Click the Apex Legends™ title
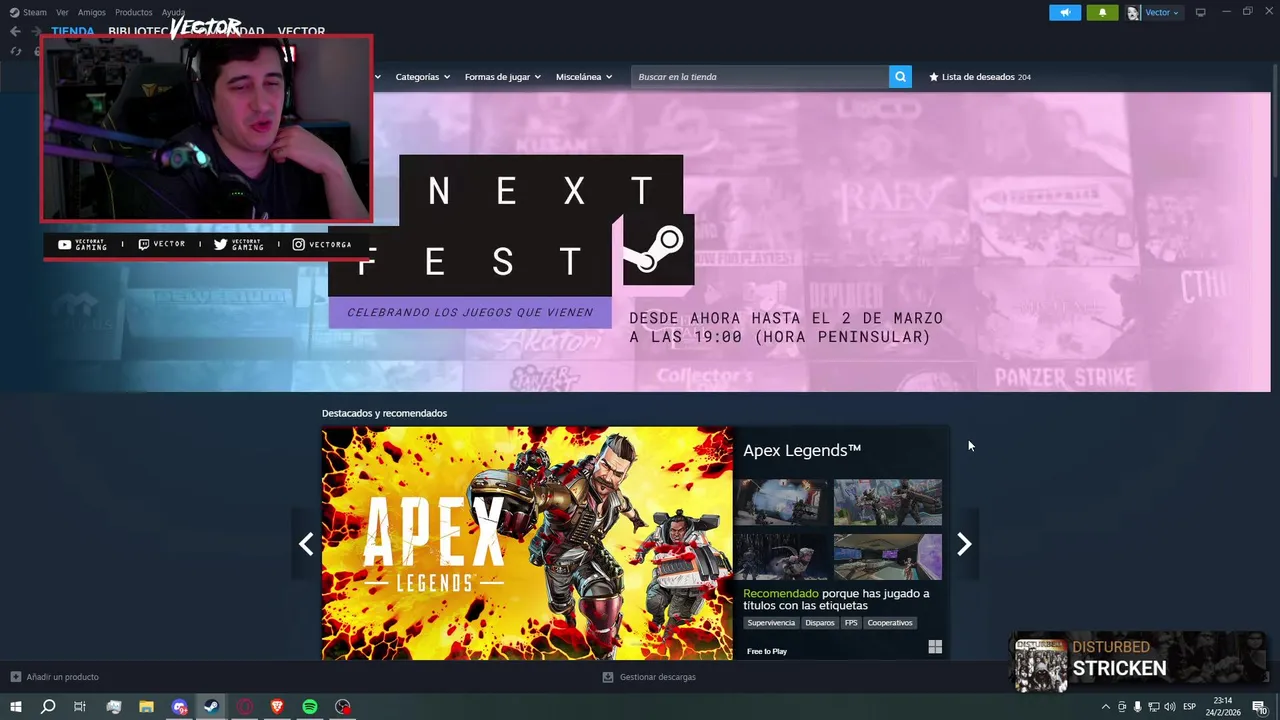This screenshot has height=720, width=1280. click(802, 450)
